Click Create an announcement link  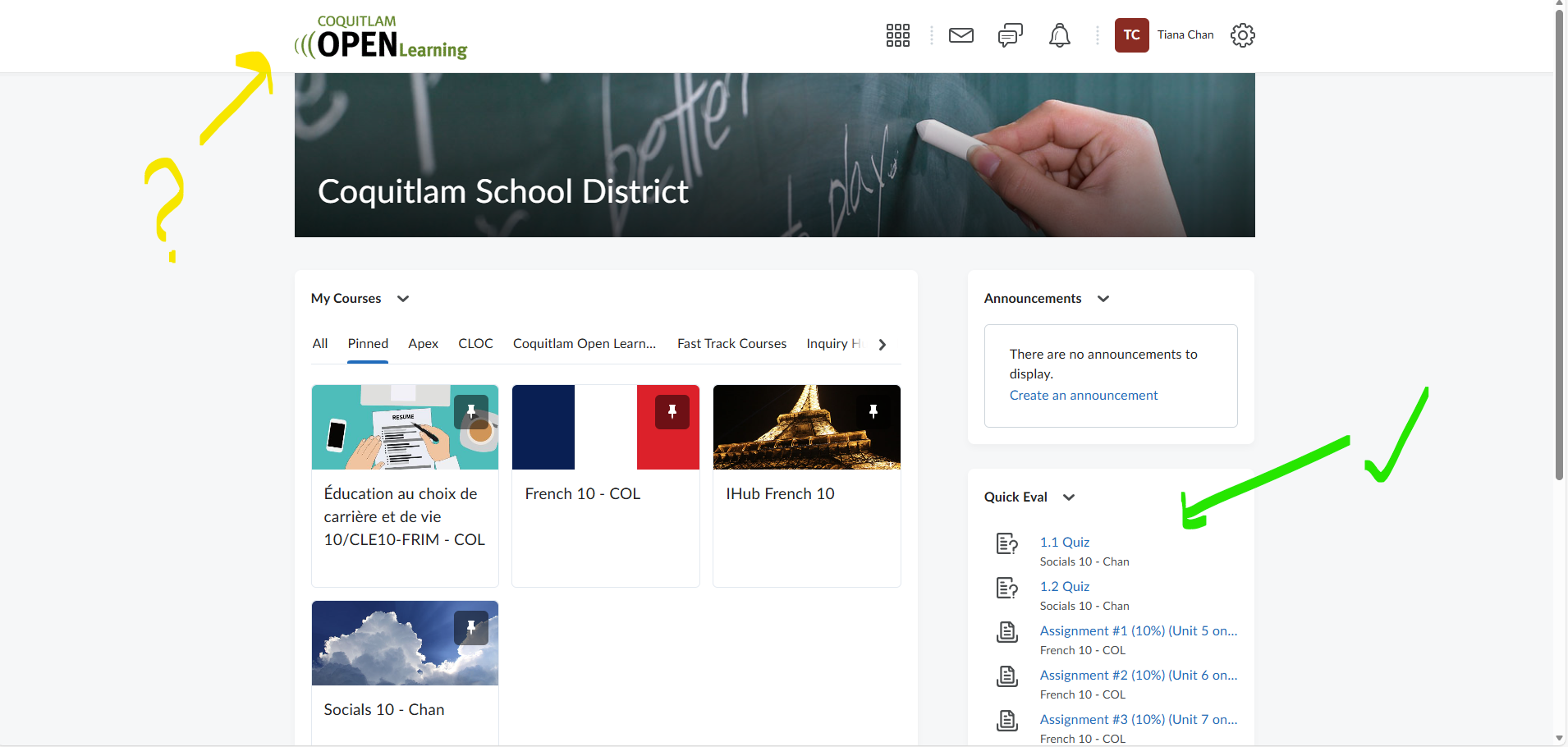click(x=1084, y=396)
